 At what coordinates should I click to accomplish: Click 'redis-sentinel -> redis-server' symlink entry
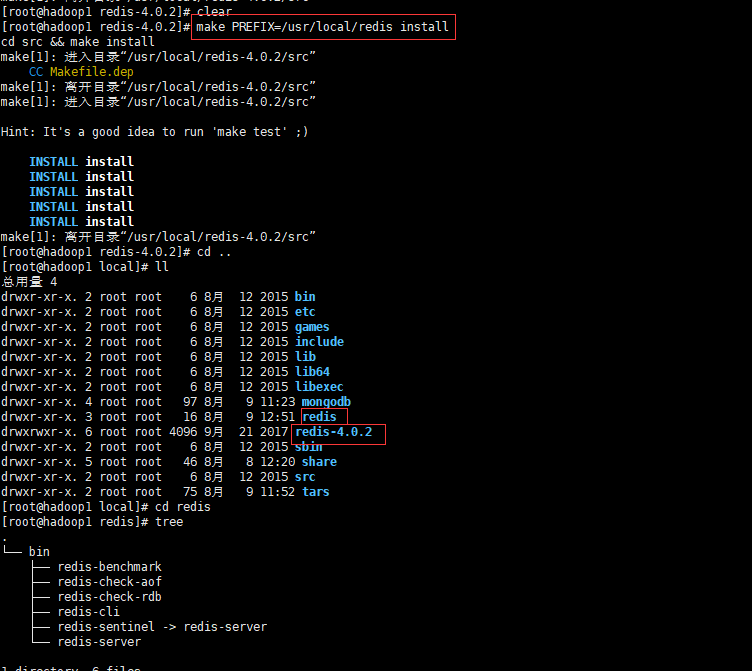click(x=162, y=627)
